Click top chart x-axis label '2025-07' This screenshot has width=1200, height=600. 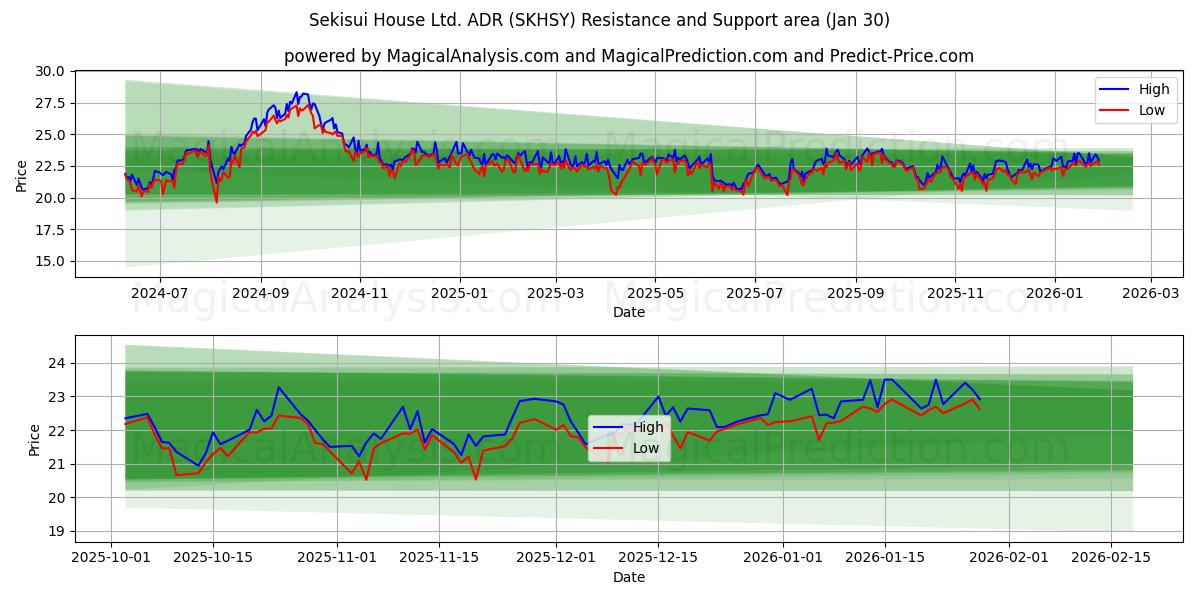[x=754, y=295]
